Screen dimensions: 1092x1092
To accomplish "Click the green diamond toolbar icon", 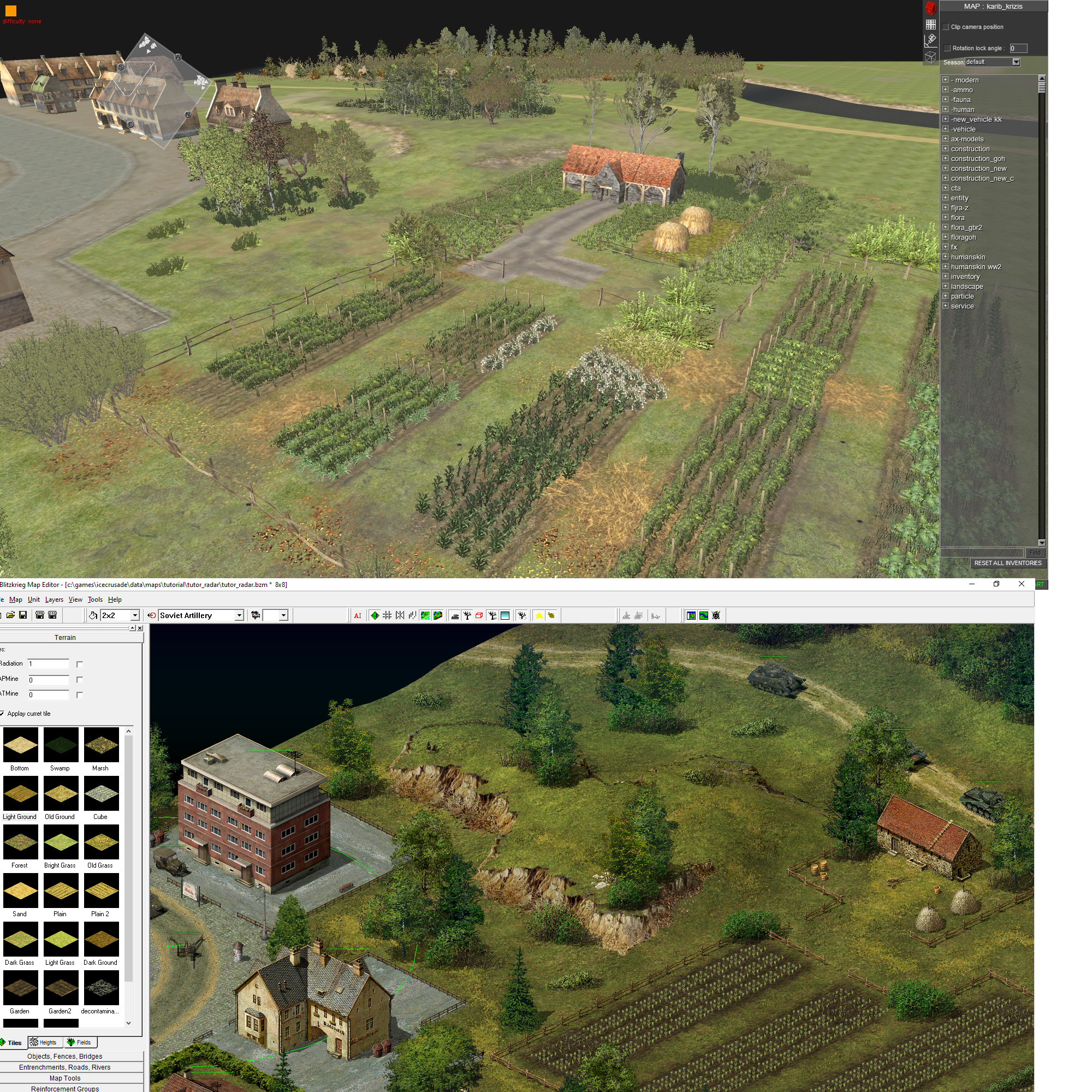I will (x=375, y=615).
